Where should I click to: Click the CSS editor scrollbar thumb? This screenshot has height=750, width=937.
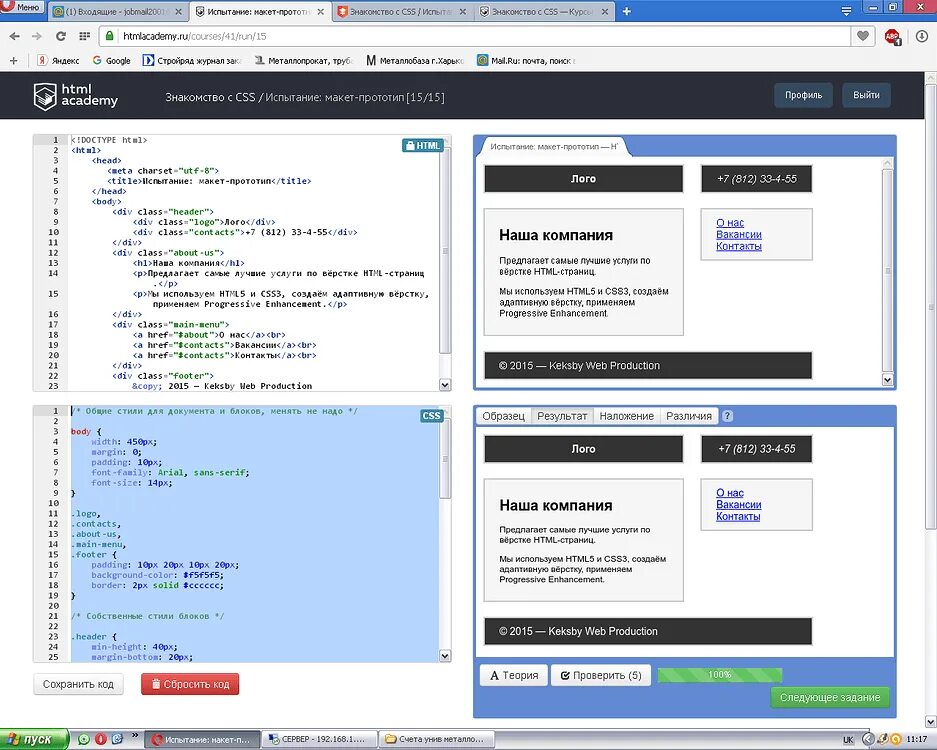(445, 459)
